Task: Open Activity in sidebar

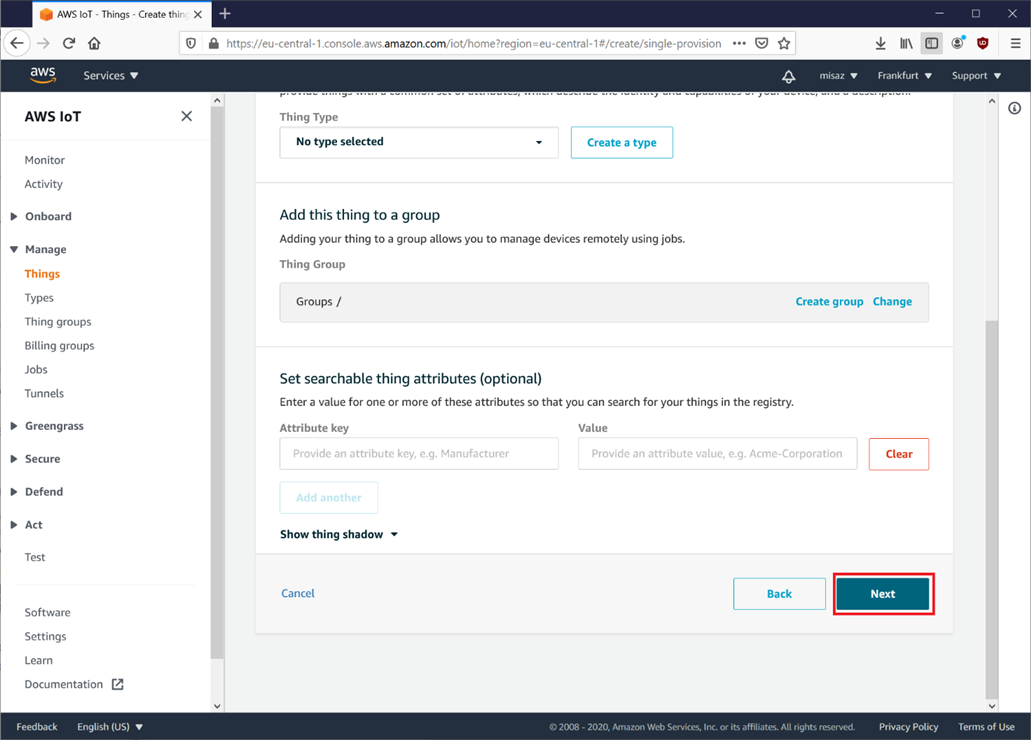Action: 43,184
